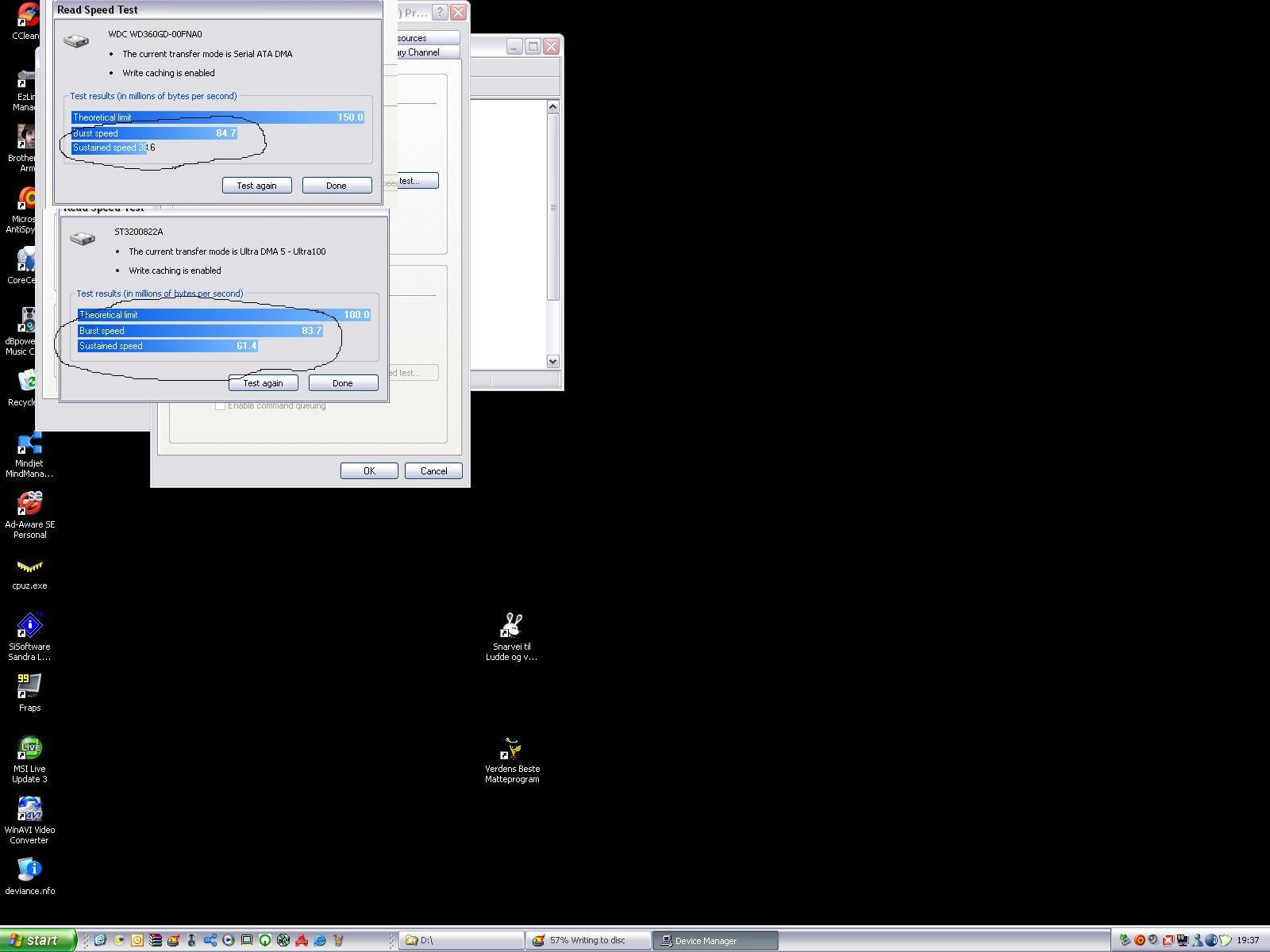Click OK in properties dialog
1270x952 pixels.
[369, 470]
